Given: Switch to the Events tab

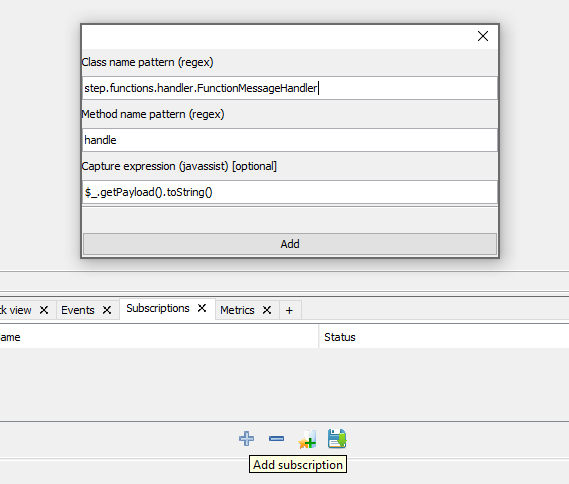Looking at the screenshot, I should 78,310.
